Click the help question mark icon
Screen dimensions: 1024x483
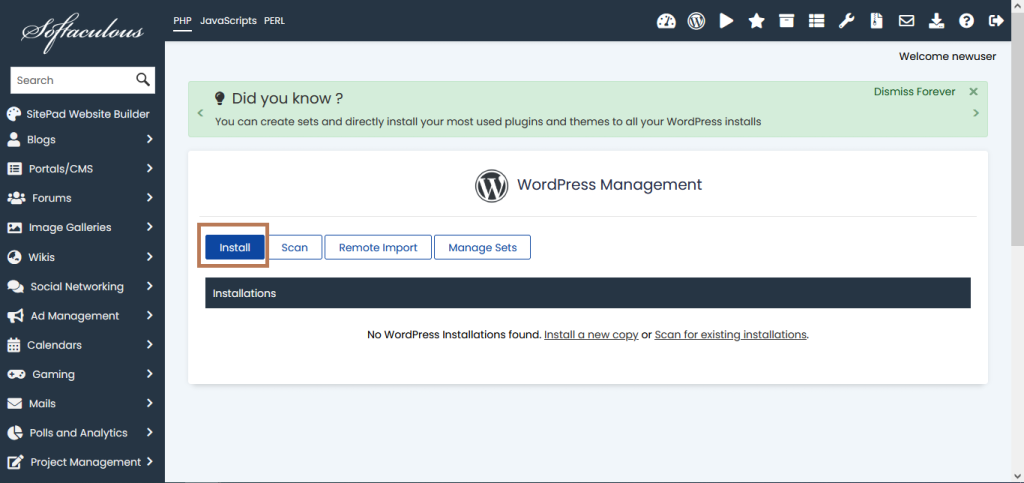coord(966,21)
